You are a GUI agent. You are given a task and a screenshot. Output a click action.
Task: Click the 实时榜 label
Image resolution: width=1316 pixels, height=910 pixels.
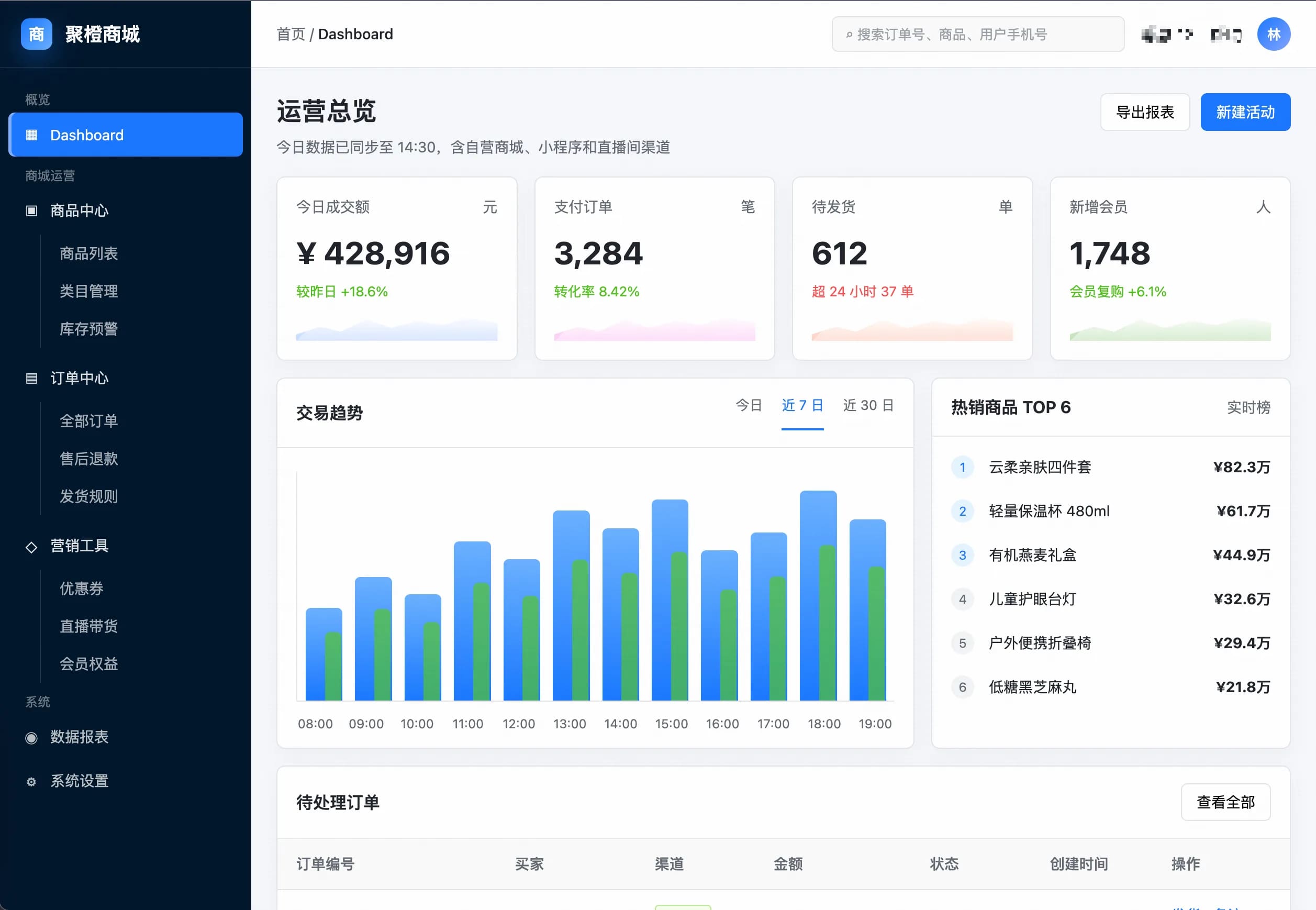pos(1248,407)
